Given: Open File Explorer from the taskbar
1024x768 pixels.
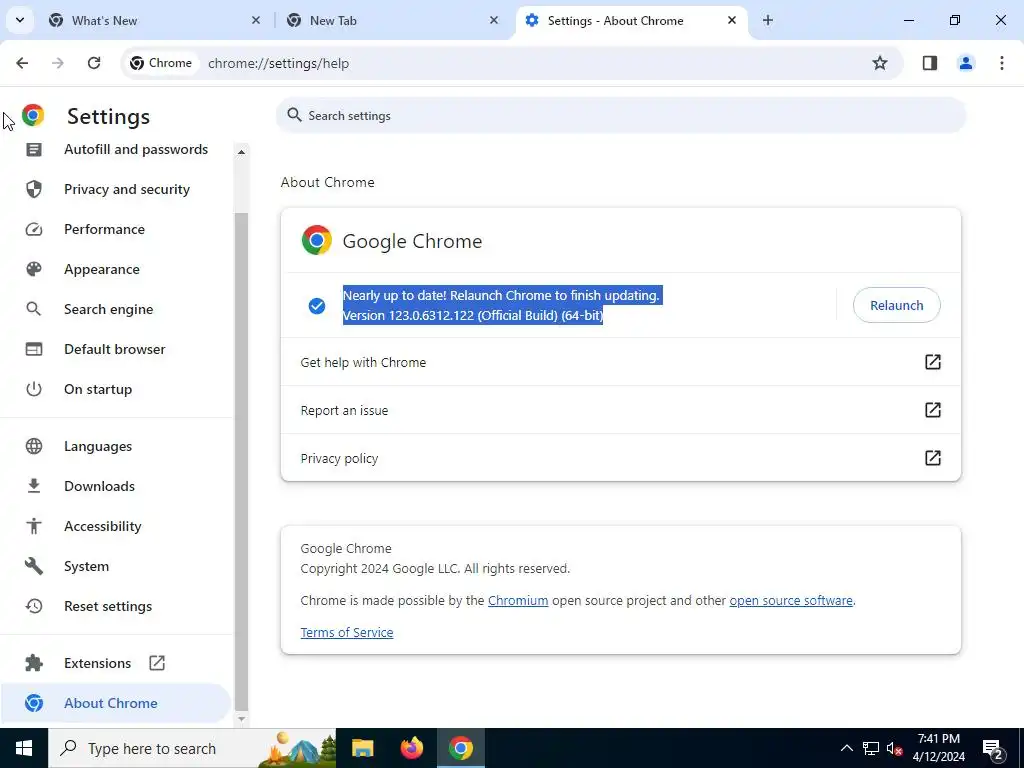Looking at the screenshot, I should pyautogui.click(x=362, y=748).
